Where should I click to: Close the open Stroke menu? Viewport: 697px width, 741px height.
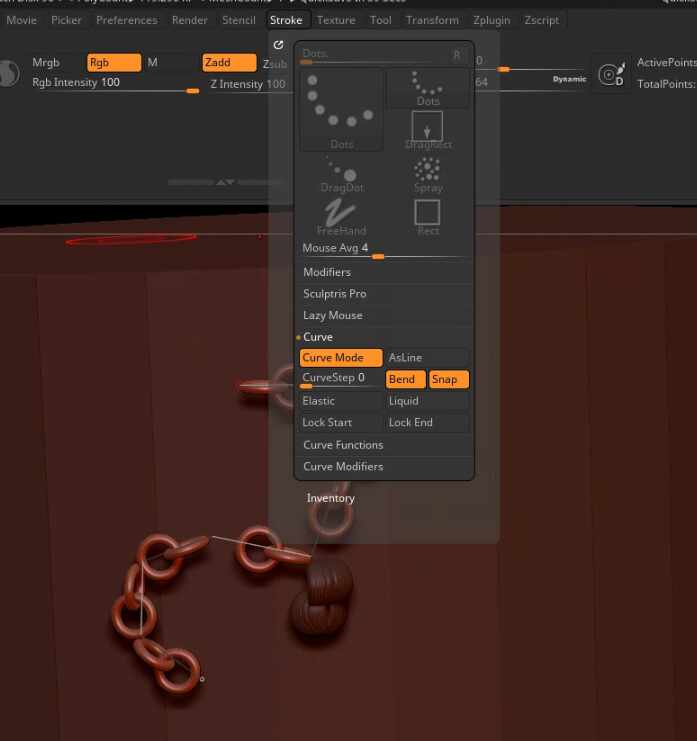[x=286, y=20]
